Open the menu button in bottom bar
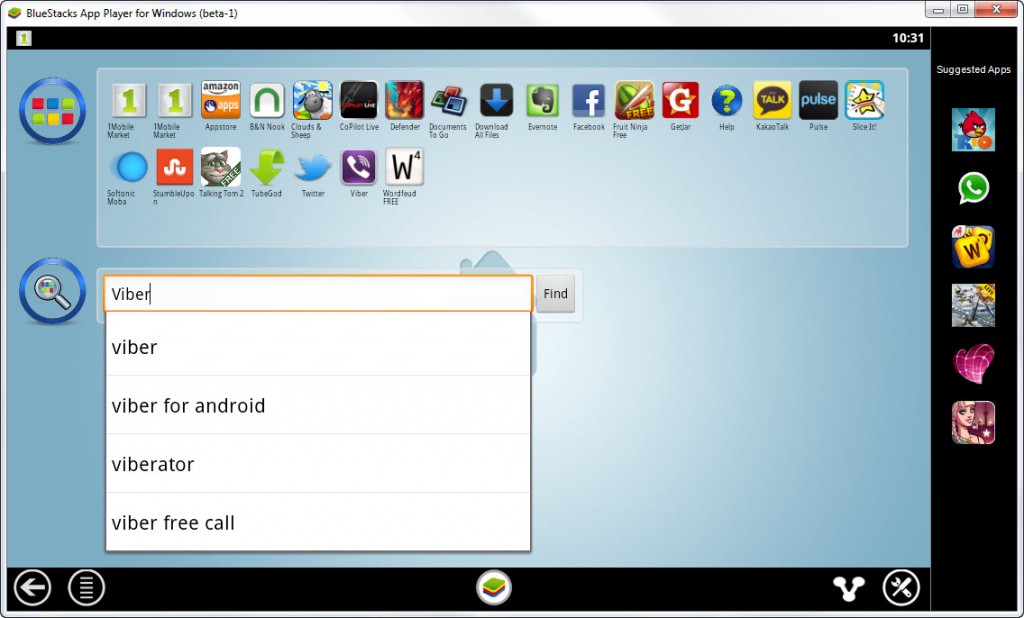This screenshot has height=618, width=1024. pos(86,587)
